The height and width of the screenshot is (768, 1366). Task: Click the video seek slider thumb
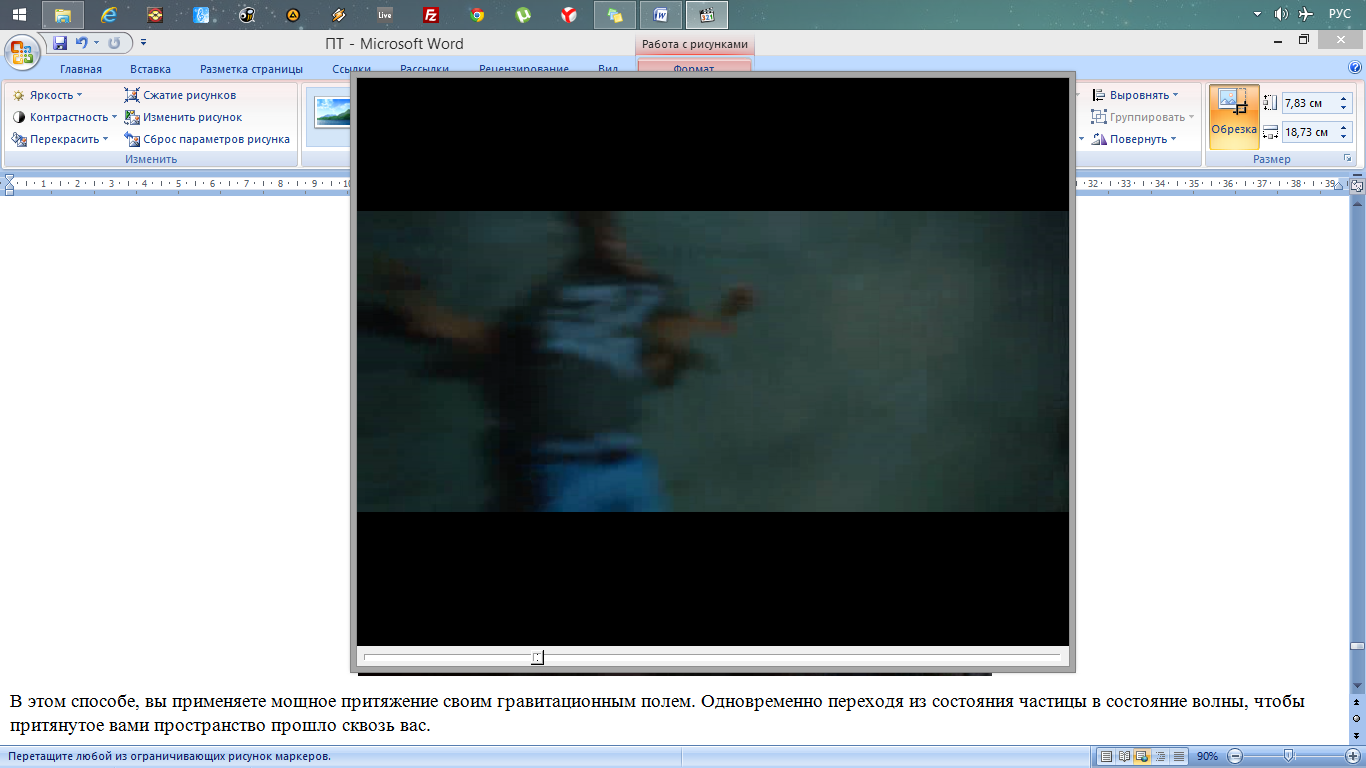pyautogui.click(x=538, y=657)
